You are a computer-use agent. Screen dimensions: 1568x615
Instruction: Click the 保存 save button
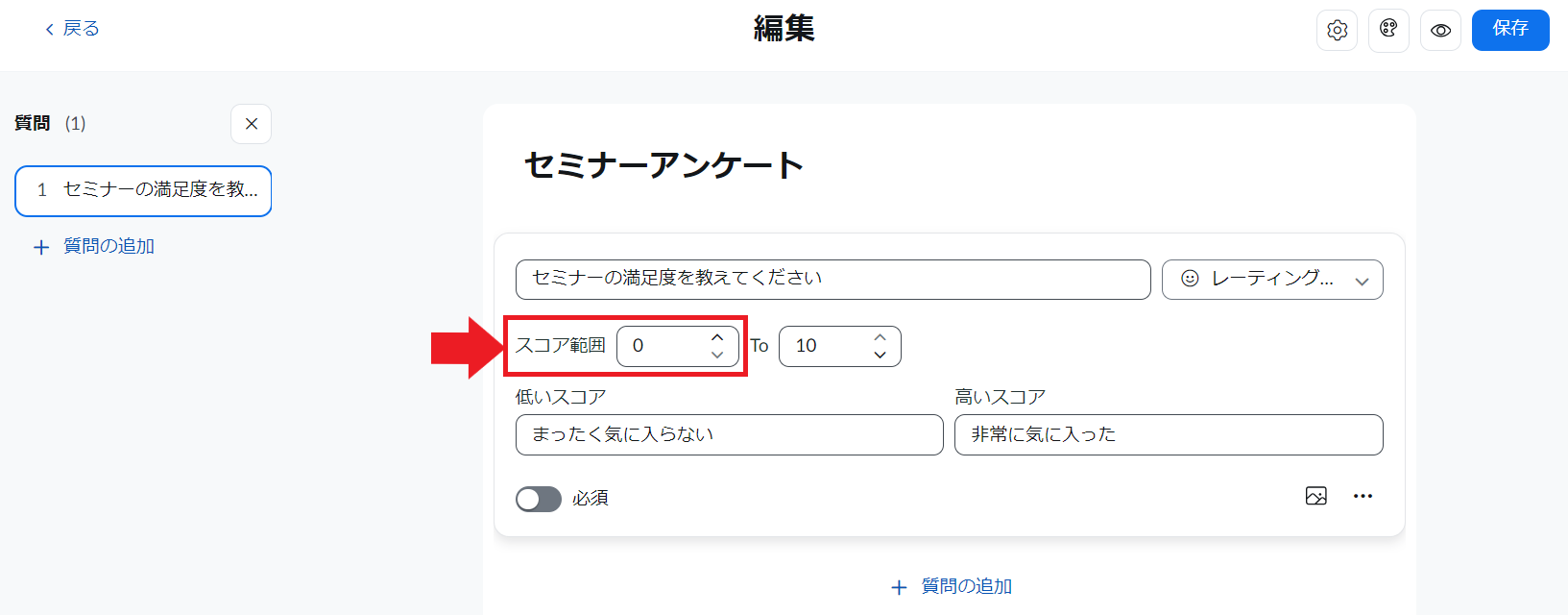point(1510,30)
